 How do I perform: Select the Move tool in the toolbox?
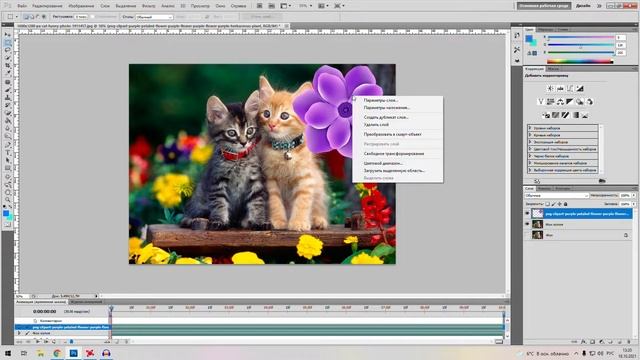click(7, 35)
